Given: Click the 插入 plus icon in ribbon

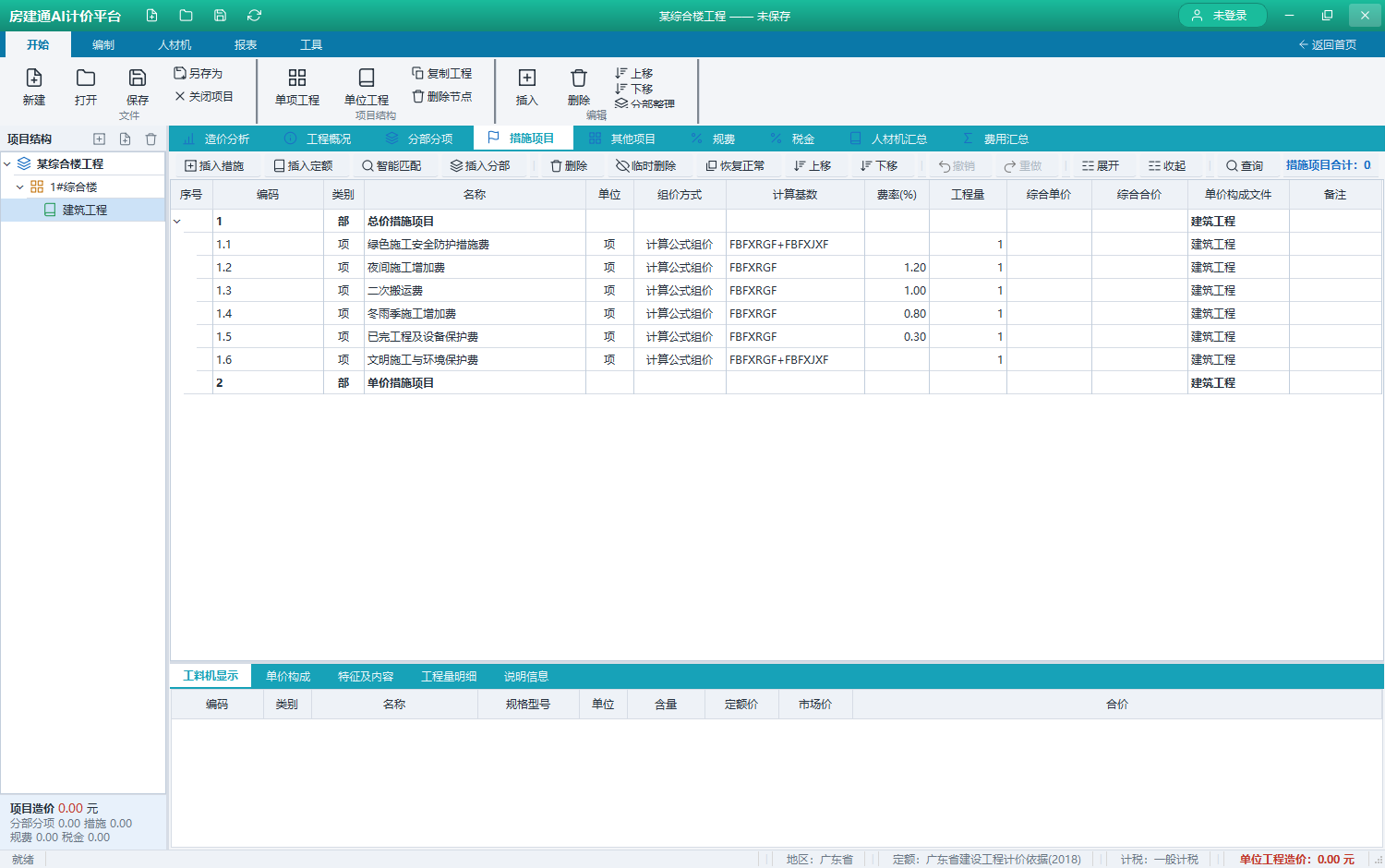Looking at the screenshot, I should click(527, 78).
